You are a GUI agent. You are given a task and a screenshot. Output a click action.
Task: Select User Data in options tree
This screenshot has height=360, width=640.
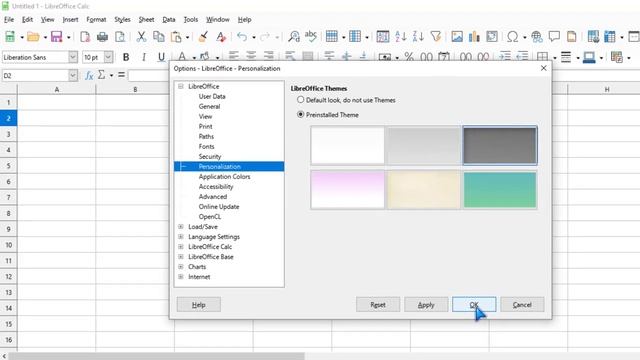[212, 96]
